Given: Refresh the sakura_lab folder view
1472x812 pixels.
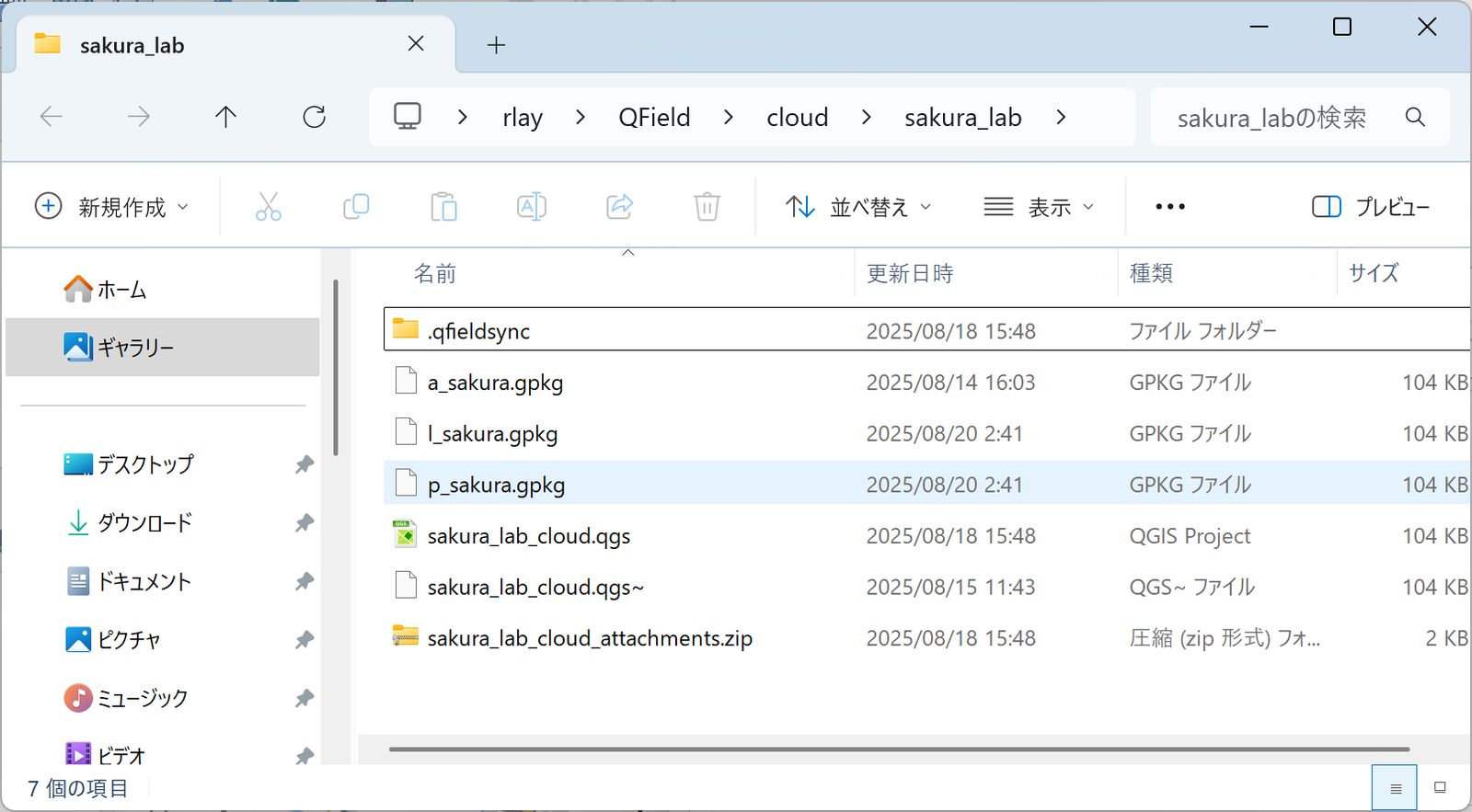Looking at the screenshot, I should point(315,117).
